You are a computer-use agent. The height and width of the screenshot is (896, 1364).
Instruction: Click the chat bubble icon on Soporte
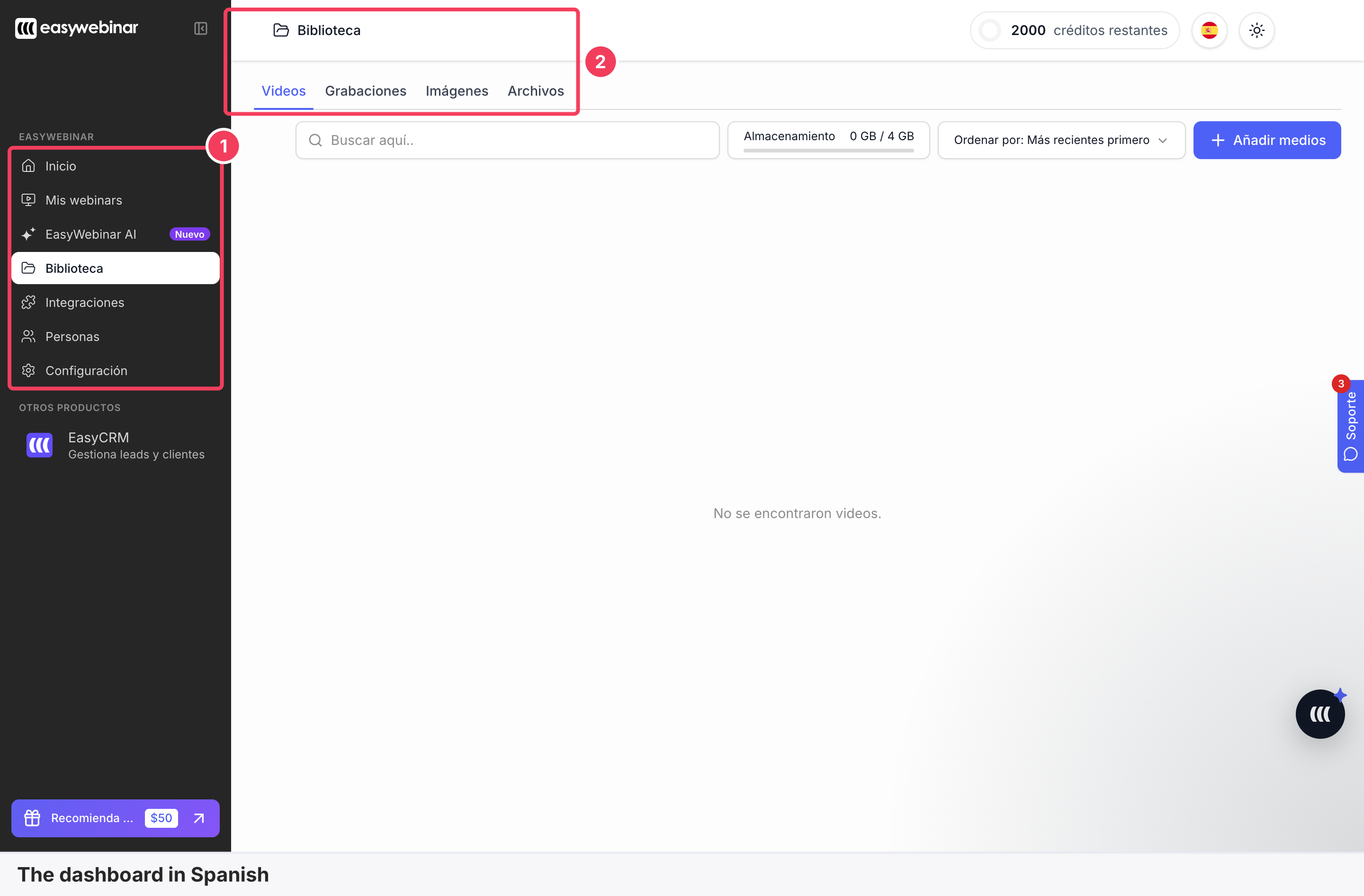pyautogui.click(x=1351, y=454)
